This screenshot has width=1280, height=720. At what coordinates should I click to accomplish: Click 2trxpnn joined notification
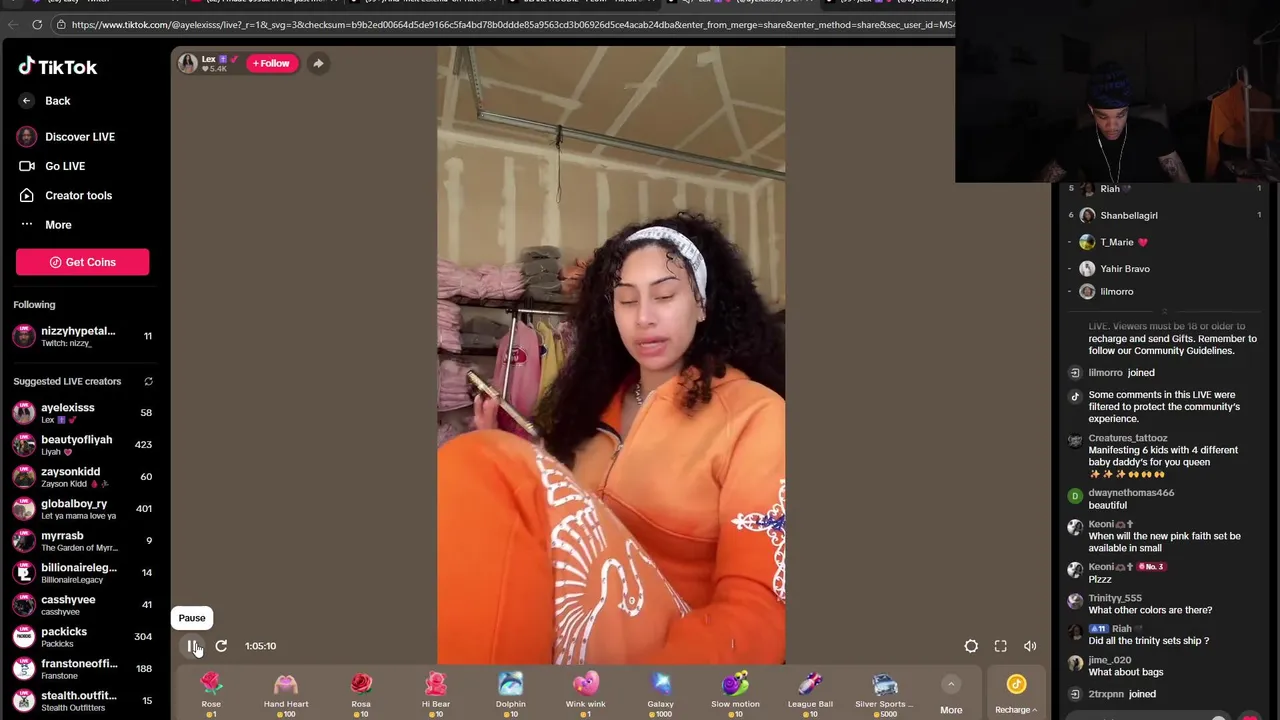pyautogui.click(x=1122, y=694)
